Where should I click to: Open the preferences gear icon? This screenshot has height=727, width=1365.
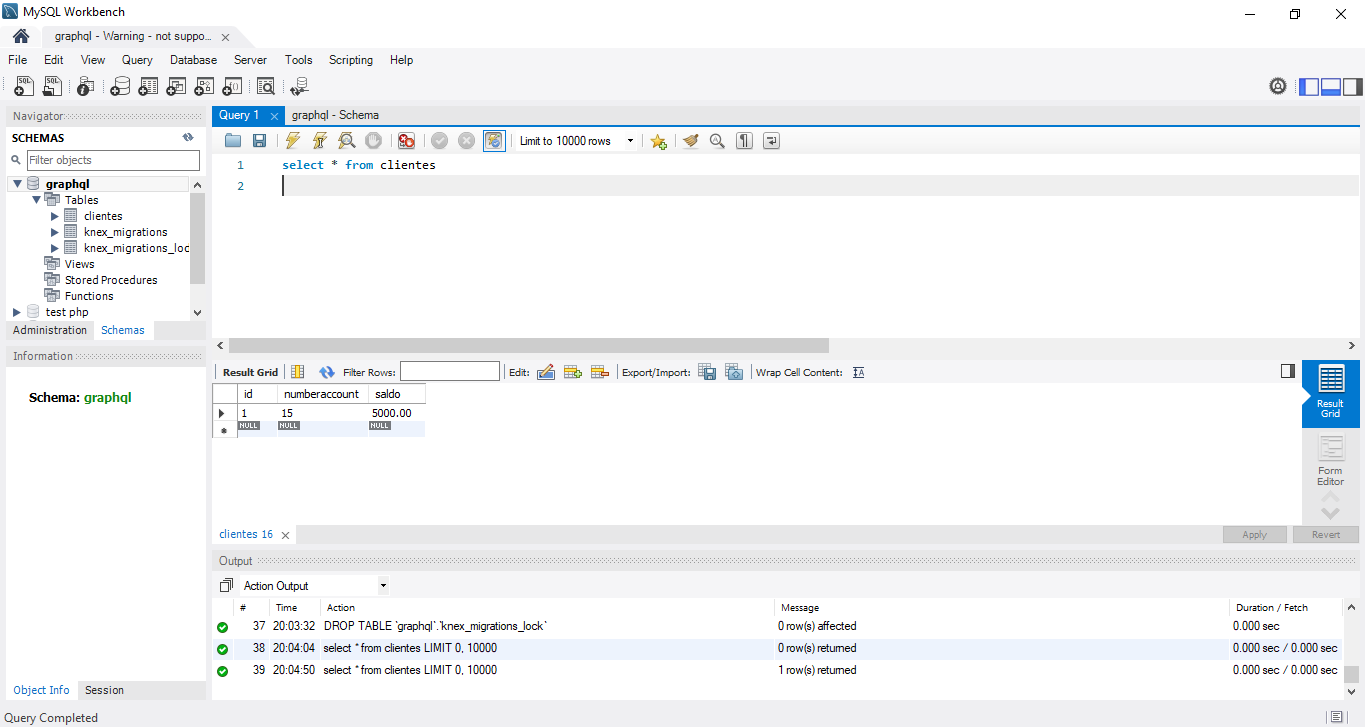[x=1278, y=87]
